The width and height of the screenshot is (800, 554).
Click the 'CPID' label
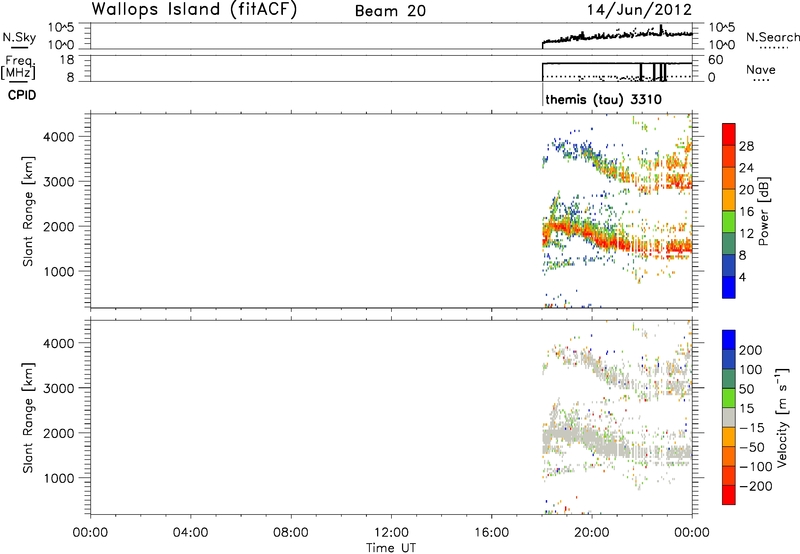22,95
